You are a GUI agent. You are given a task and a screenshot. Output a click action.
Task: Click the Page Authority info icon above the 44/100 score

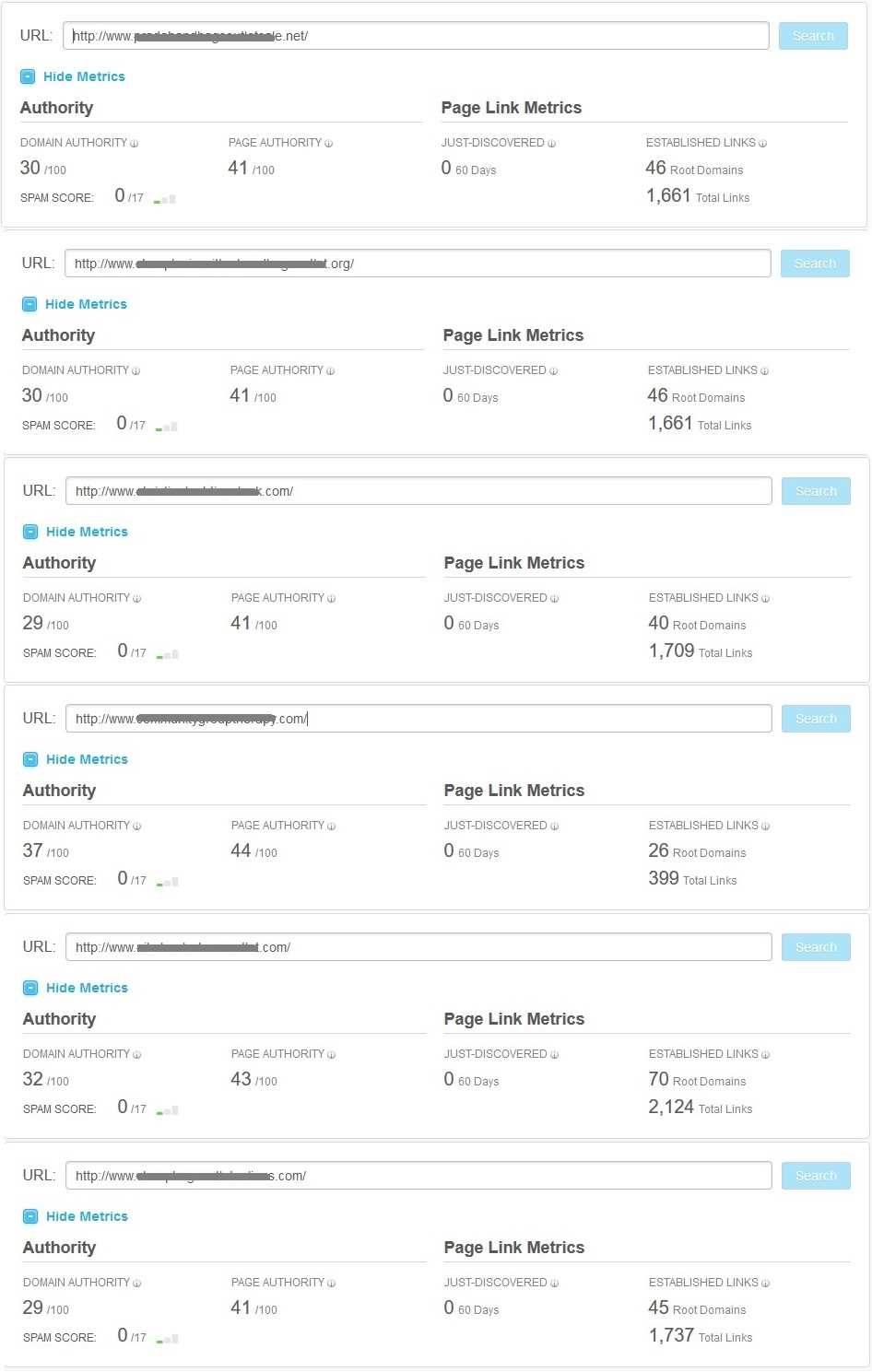(332, 827)
